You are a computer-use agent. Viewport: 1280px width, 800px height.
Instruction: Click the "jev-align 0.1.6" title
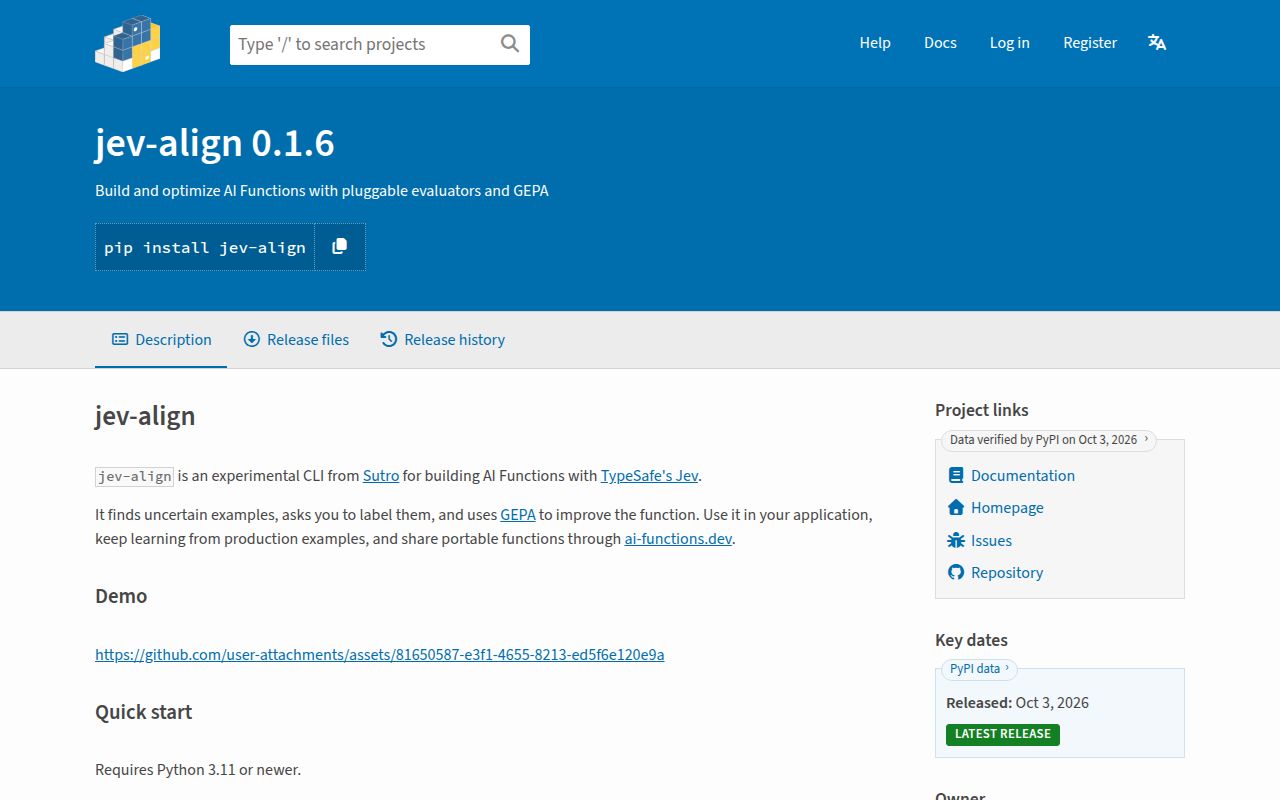tap(215, 143)
